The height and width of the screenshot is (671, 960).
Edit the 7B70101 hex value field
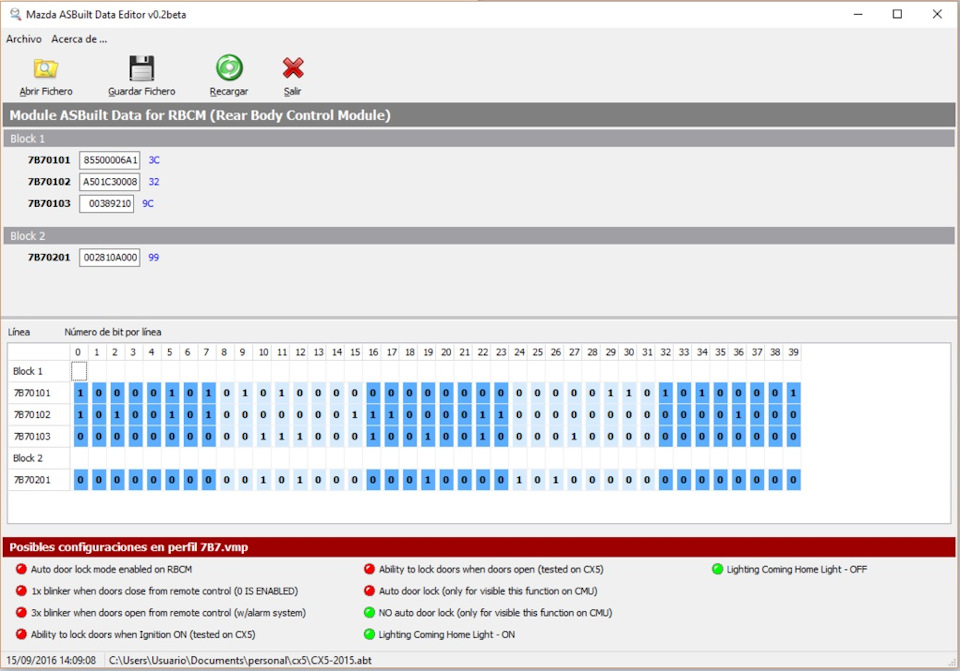pyautogui.click(x=110, y=160)
